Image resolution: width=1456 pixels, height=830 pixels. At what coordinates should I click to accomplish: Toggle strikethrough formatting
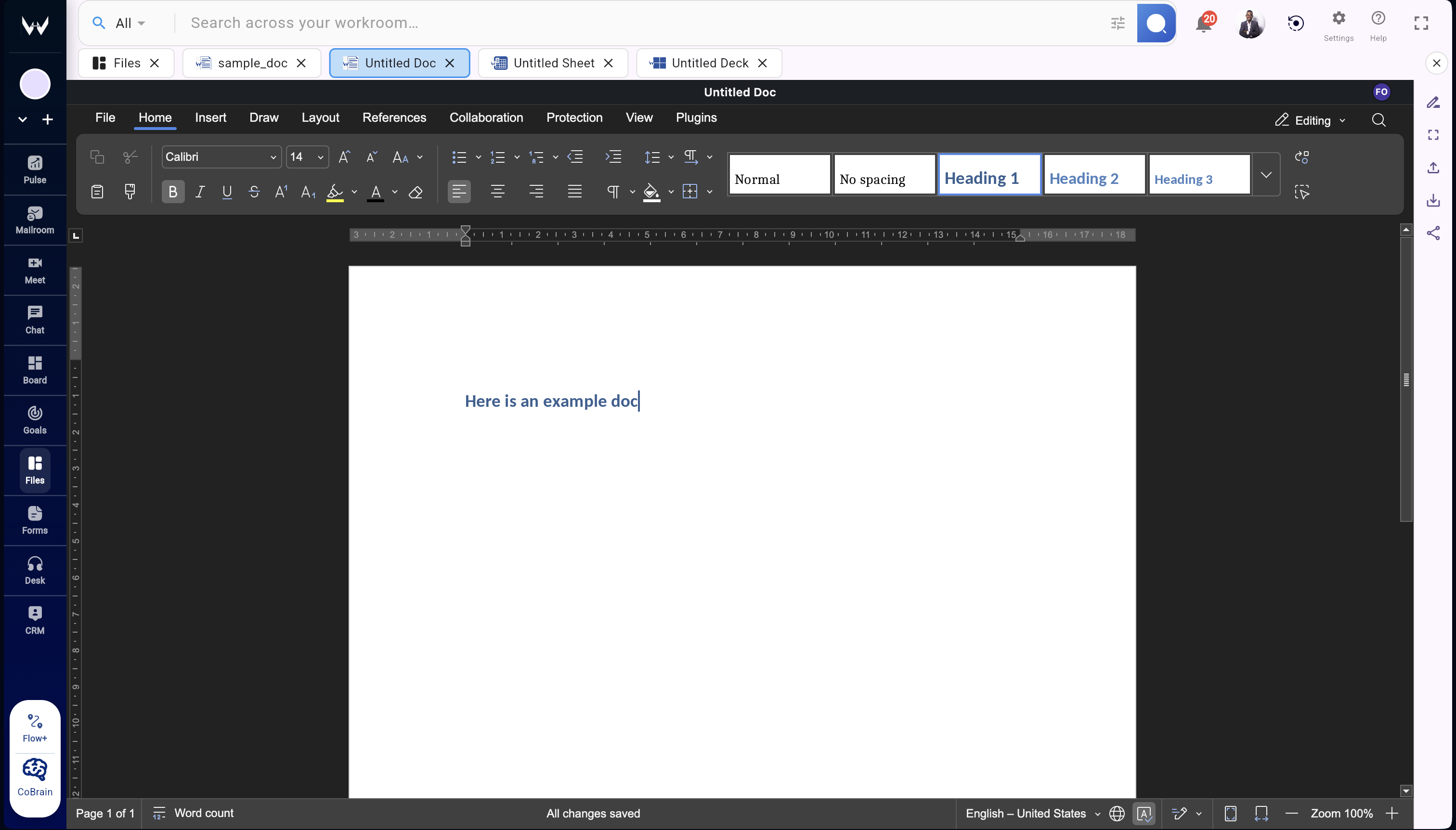254,192
